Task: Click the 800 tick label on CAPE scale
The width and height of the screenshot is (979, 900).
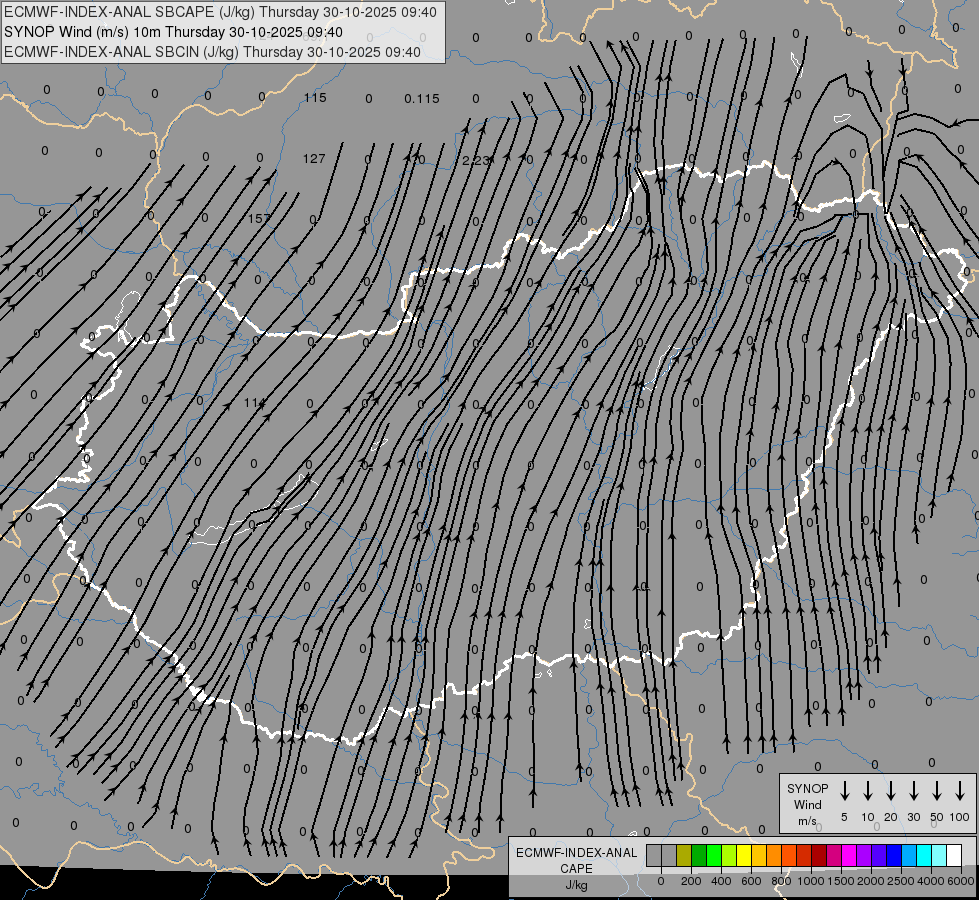Action: (x=781, y=881)
